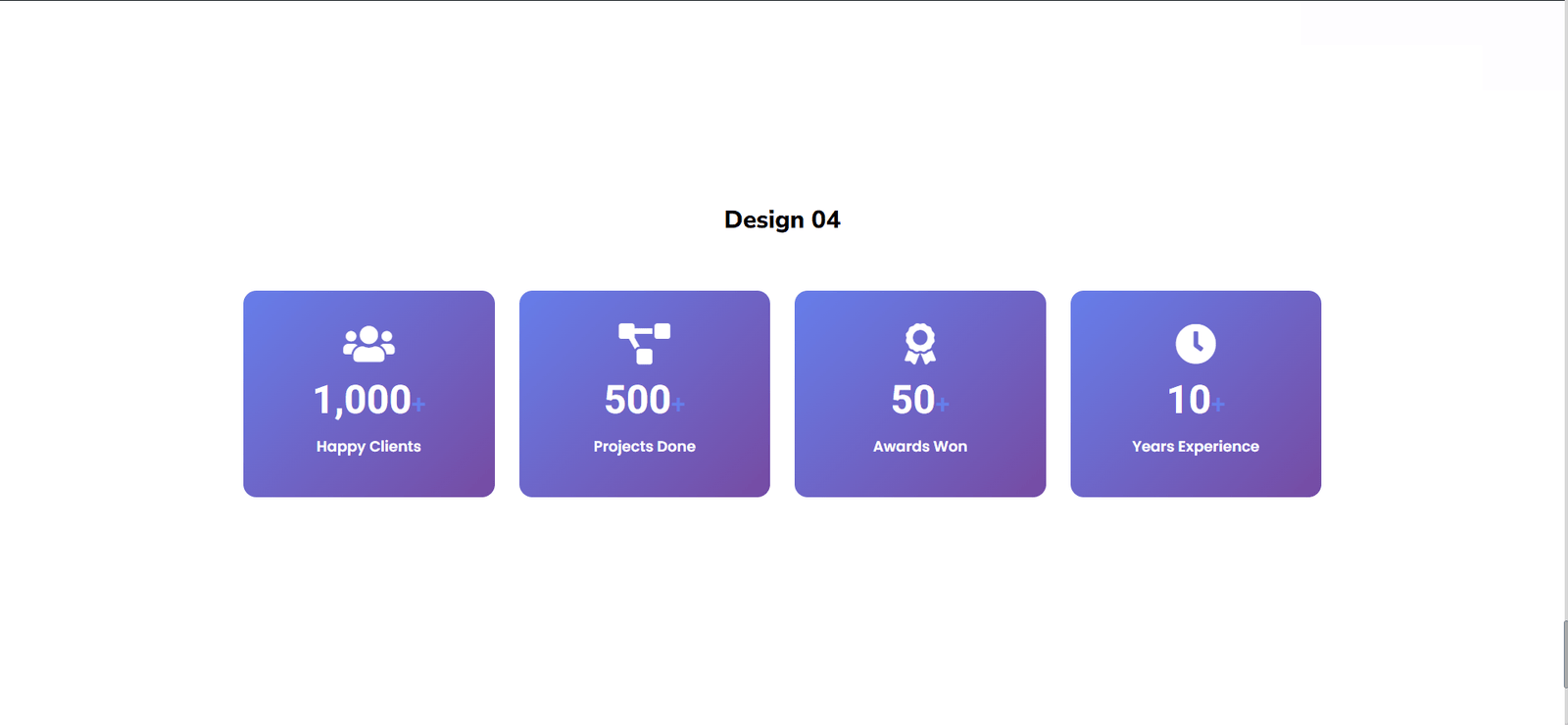This screenshot has height=725, width=1568.
Task: Click the Awards Won label
Action: (x=919, y=447)
